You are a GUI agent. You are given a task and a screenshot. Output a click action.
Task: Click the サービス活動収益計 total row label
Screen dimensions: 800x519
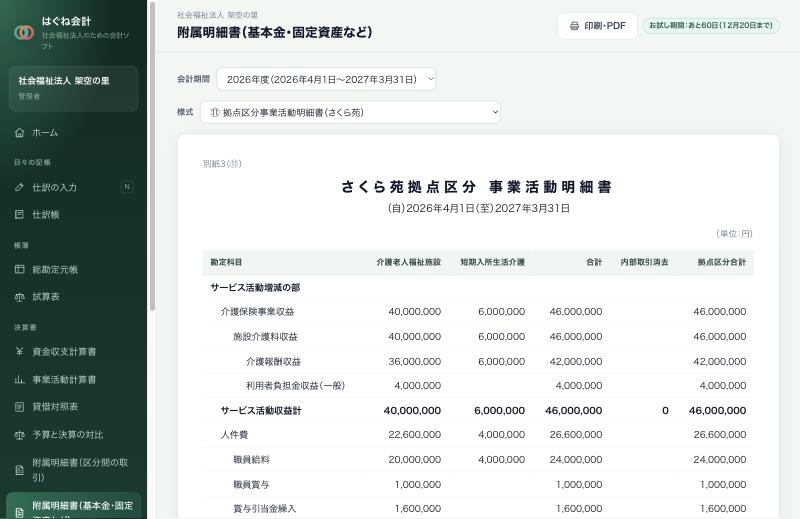click(x=261, y=410)
